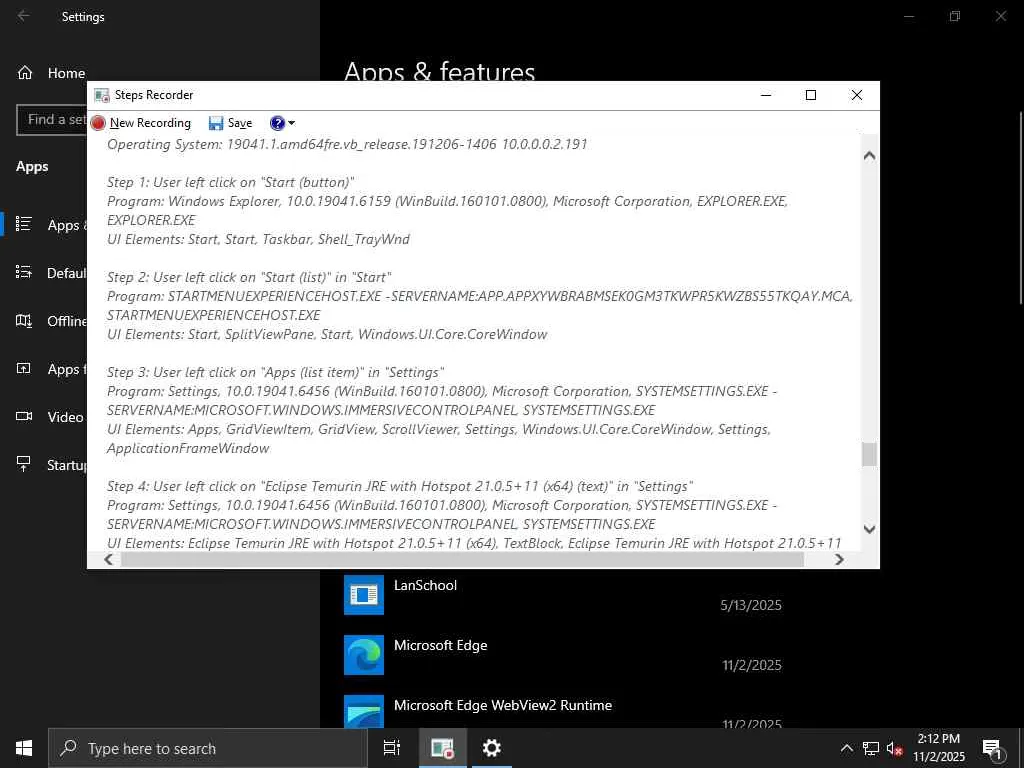Screen dimensions: 1024x768
Task: Click the Apps for websites icon
Action: click(x=24, y=368)
